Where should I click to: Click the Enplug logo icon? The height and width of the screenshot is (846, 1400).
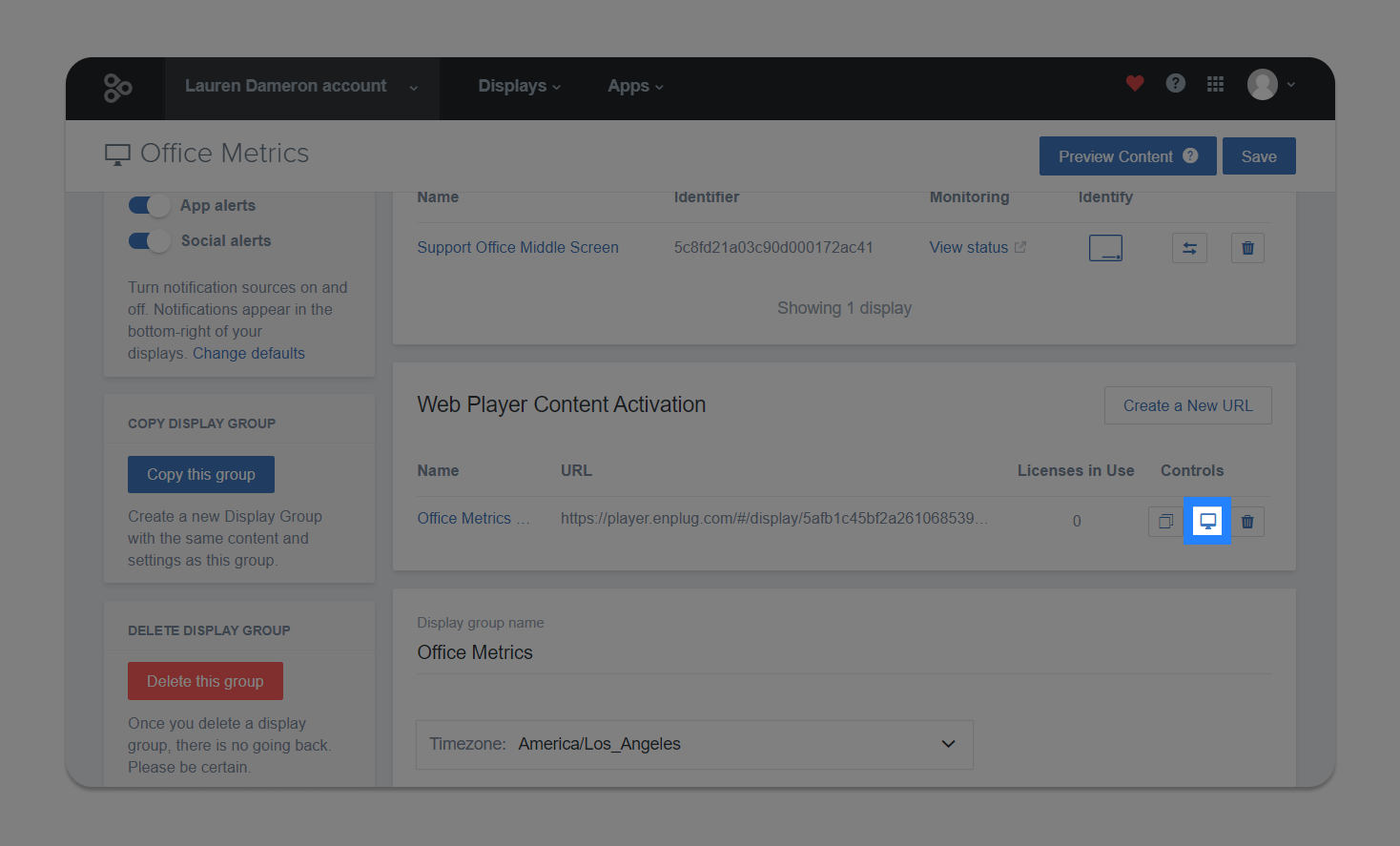coord(117,88)
